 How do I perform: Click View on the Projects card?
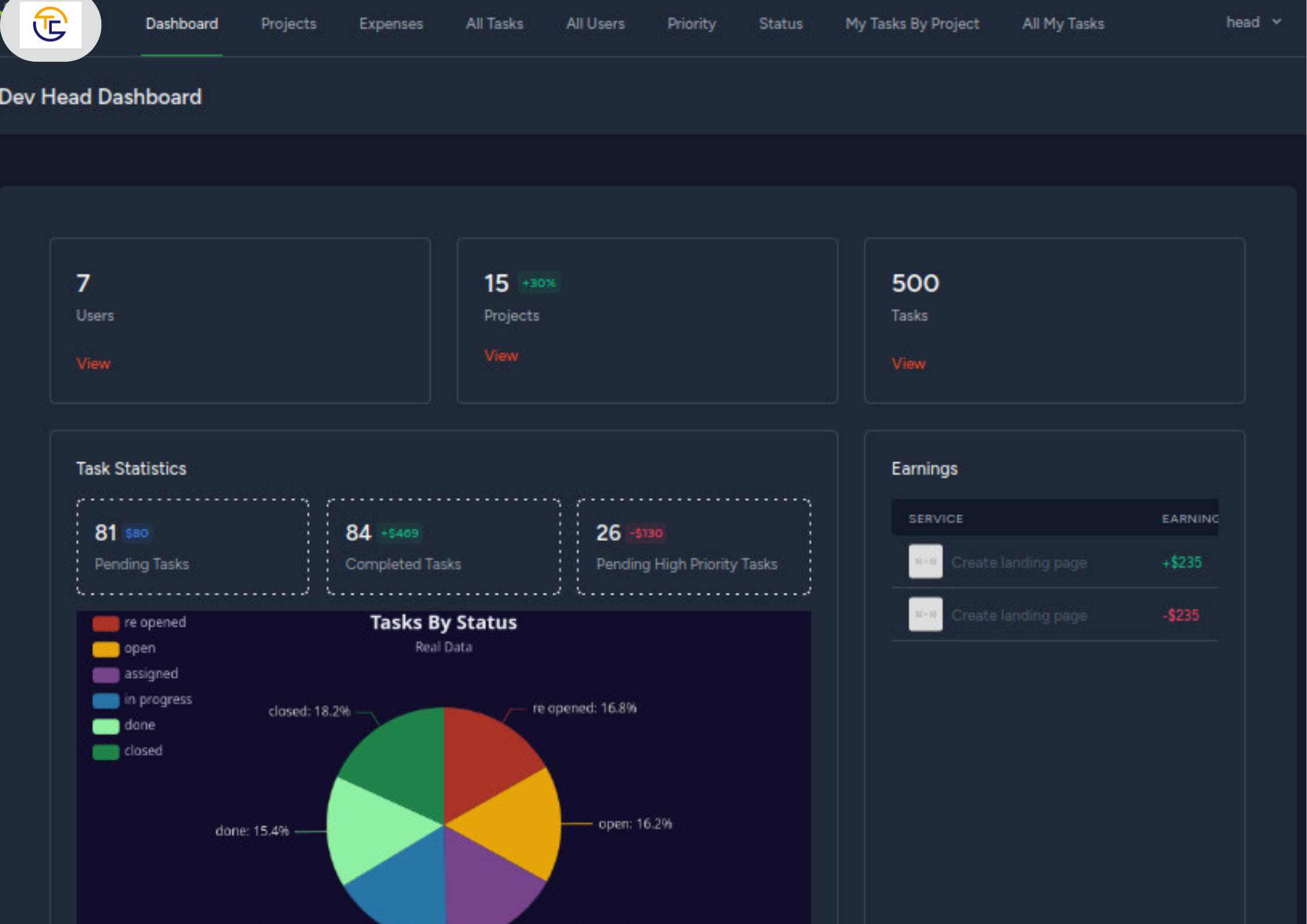pyautogui.click(x=501, y=356)
